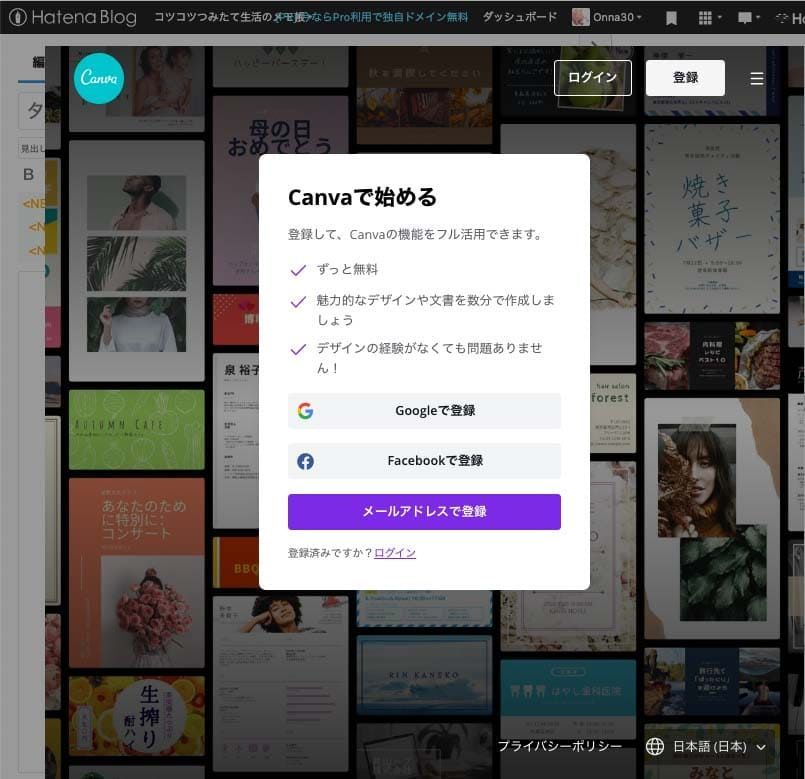
Task: Click the ずっと無料 text
Action: [x=347, y=269]
